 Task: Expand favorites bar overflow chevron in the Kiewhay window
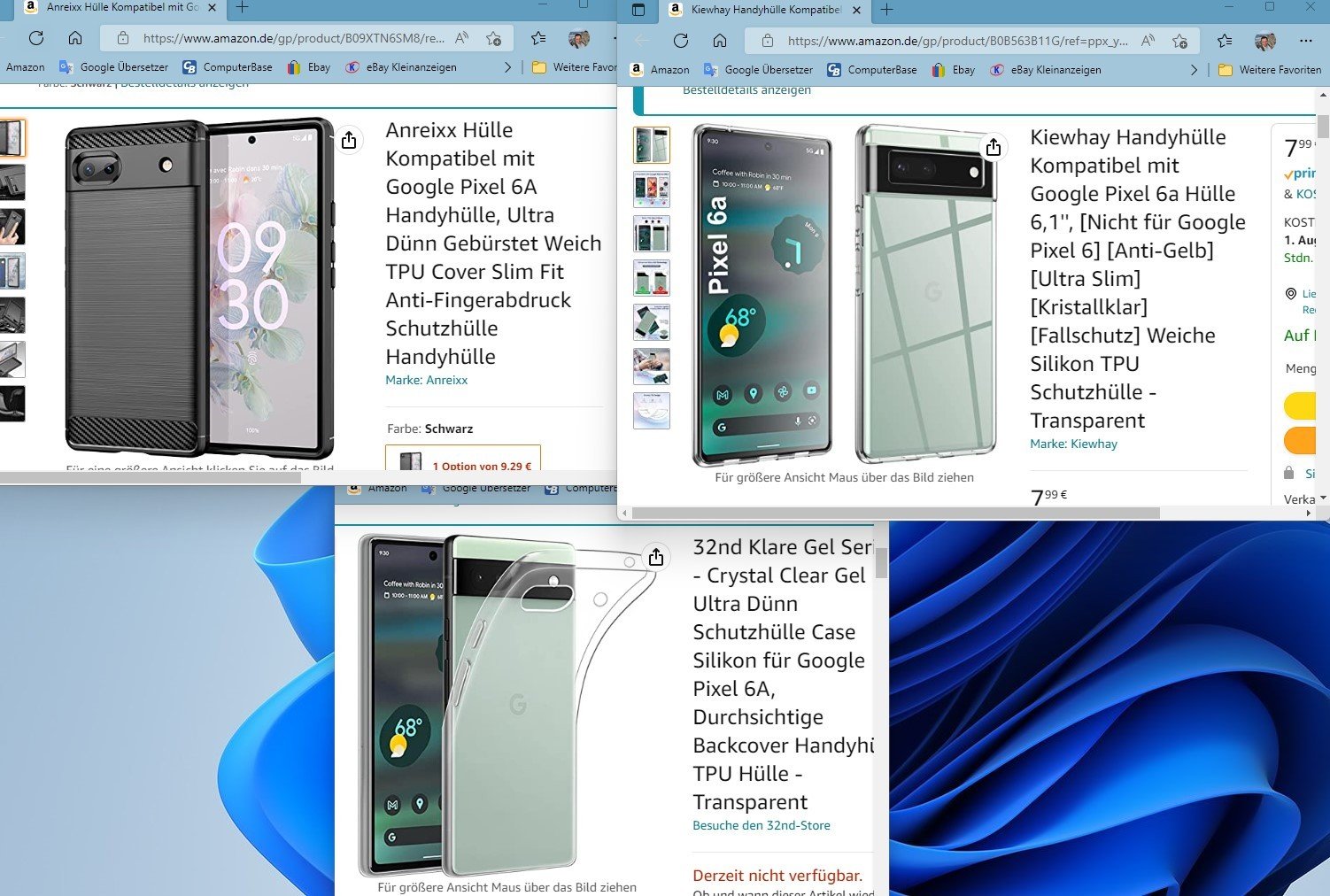[1195, 70]
